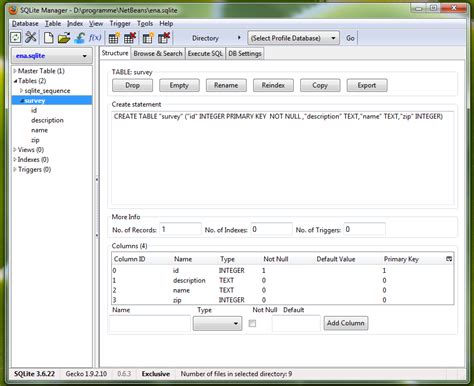Click the Create Table icon
The width and height of the screenshot is (474, 386).
tap(114, 38)
